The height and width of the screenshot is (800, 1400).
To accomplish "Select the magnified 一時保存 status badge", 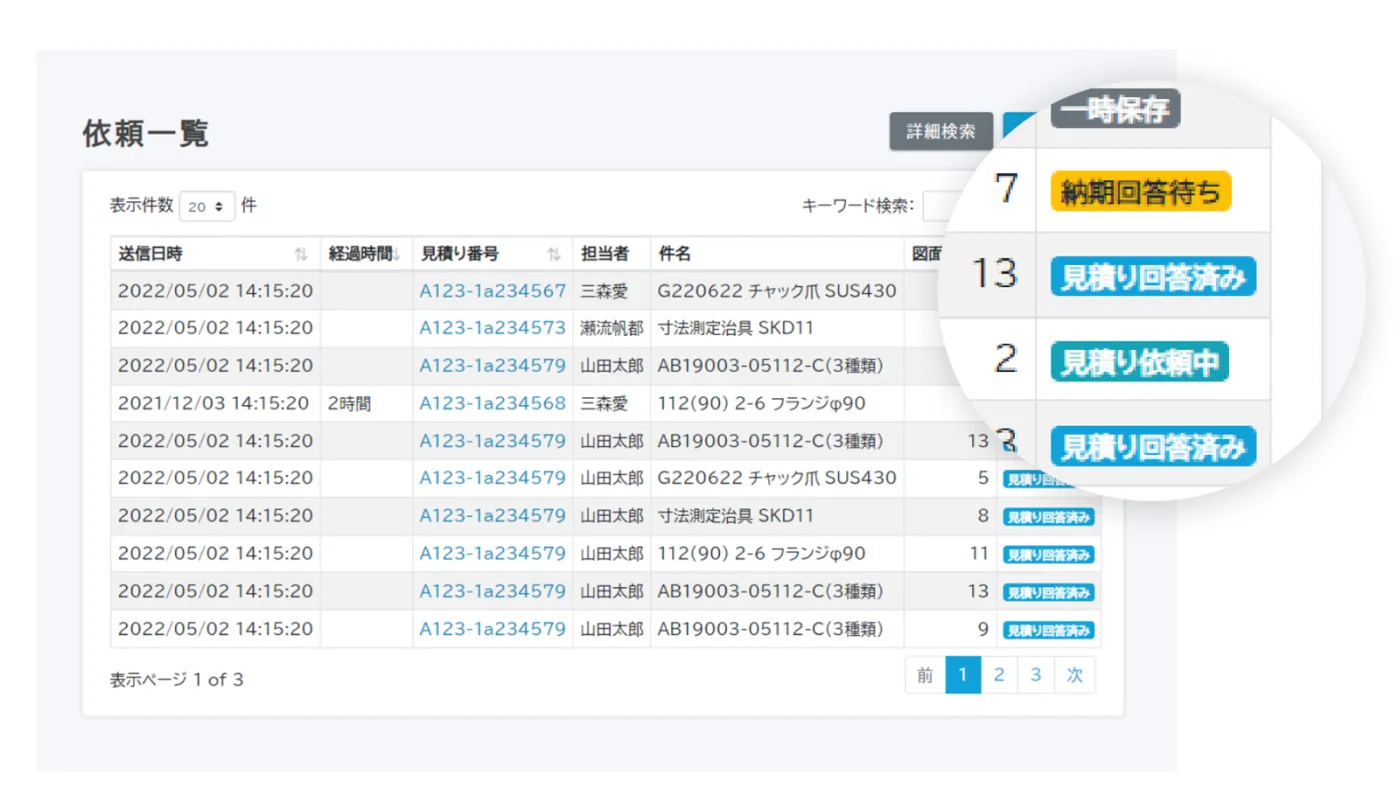I will [1117, 109].
